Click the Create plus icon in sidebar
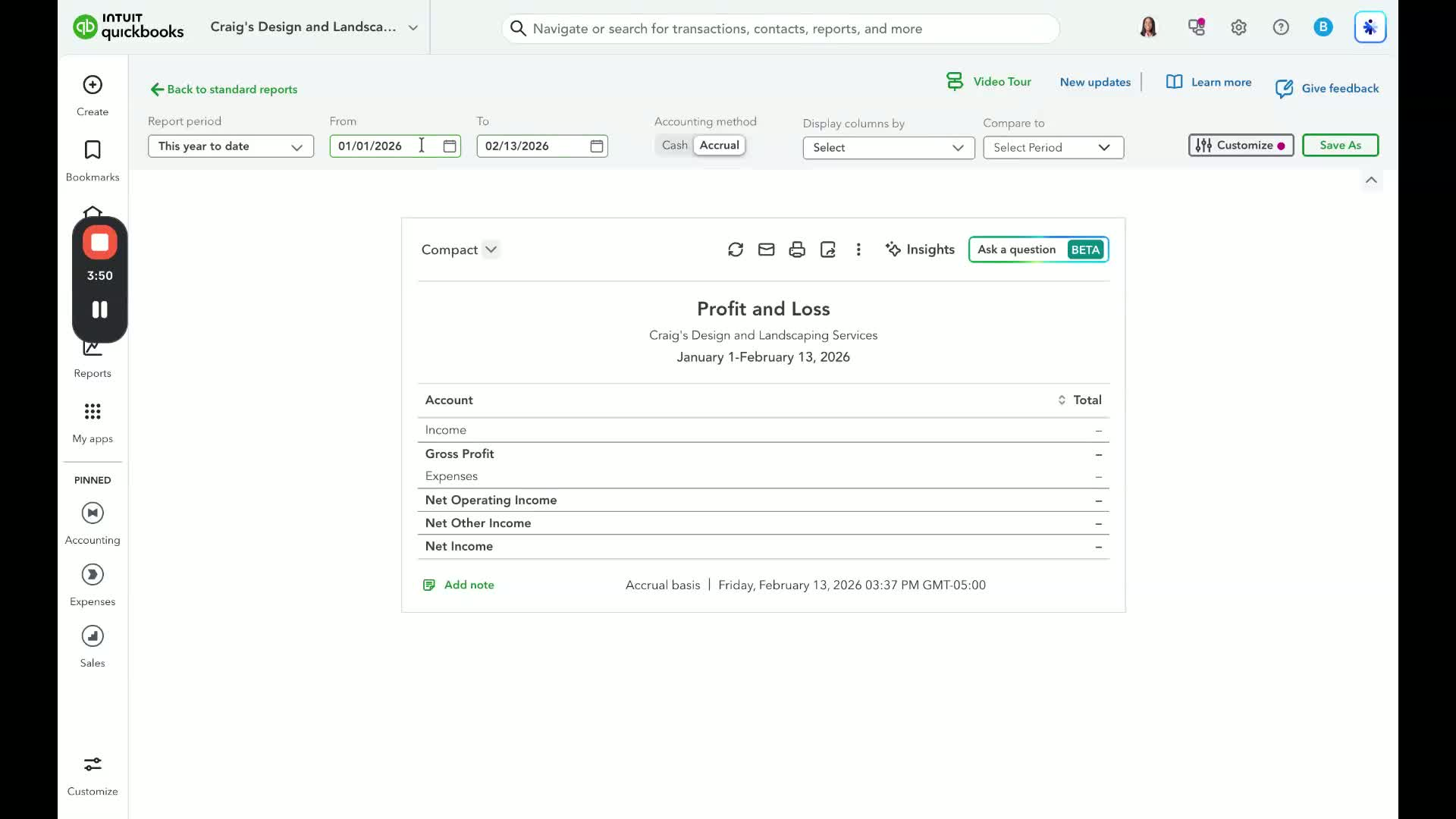 [93, 85]
